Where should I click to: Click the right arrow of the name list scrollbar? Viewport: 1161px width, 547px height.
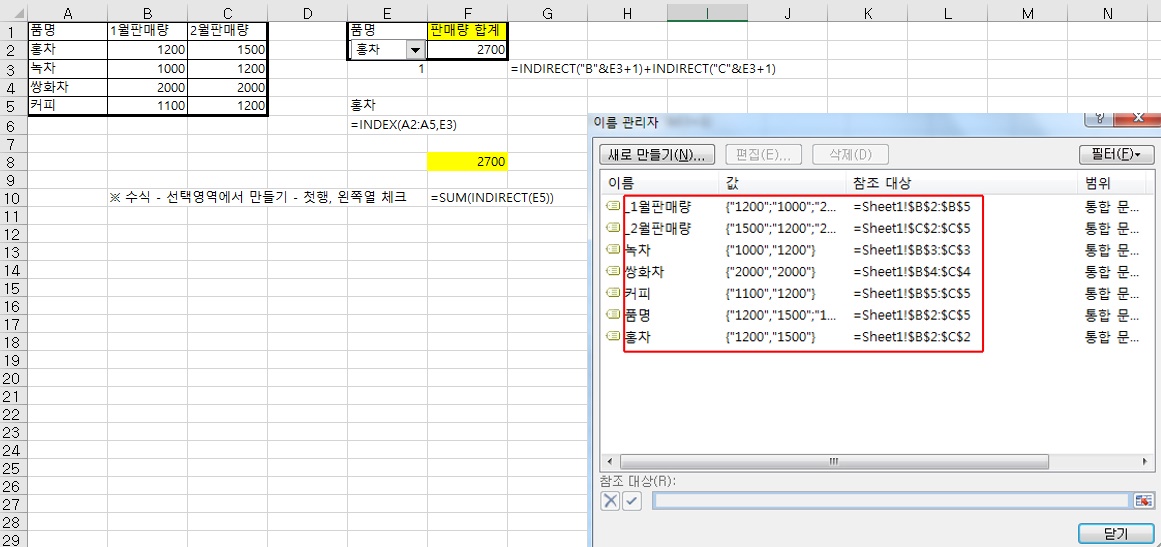pyautogui.click(x=1145, y=460)
